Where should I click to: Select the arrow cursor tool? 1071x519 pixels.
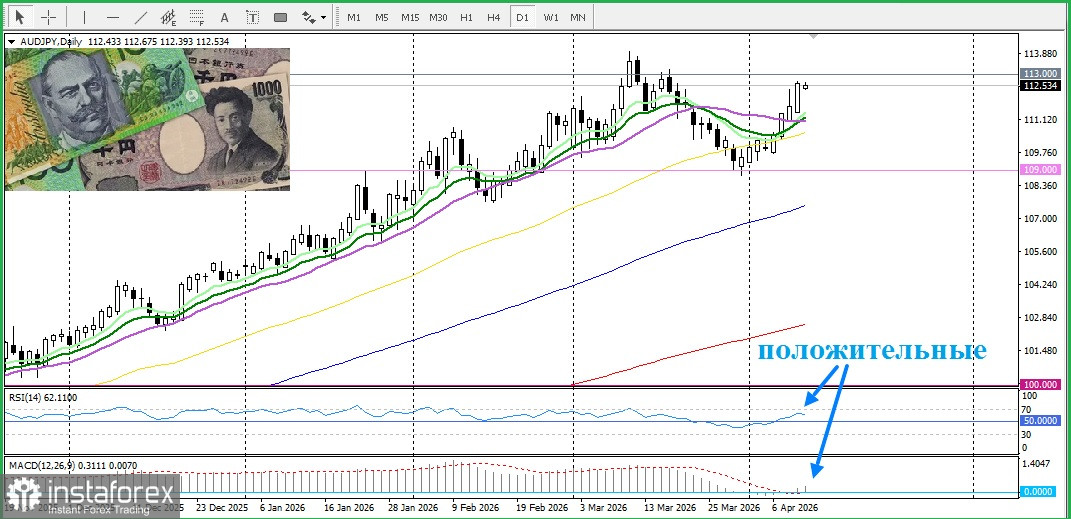tap(20, 17)
